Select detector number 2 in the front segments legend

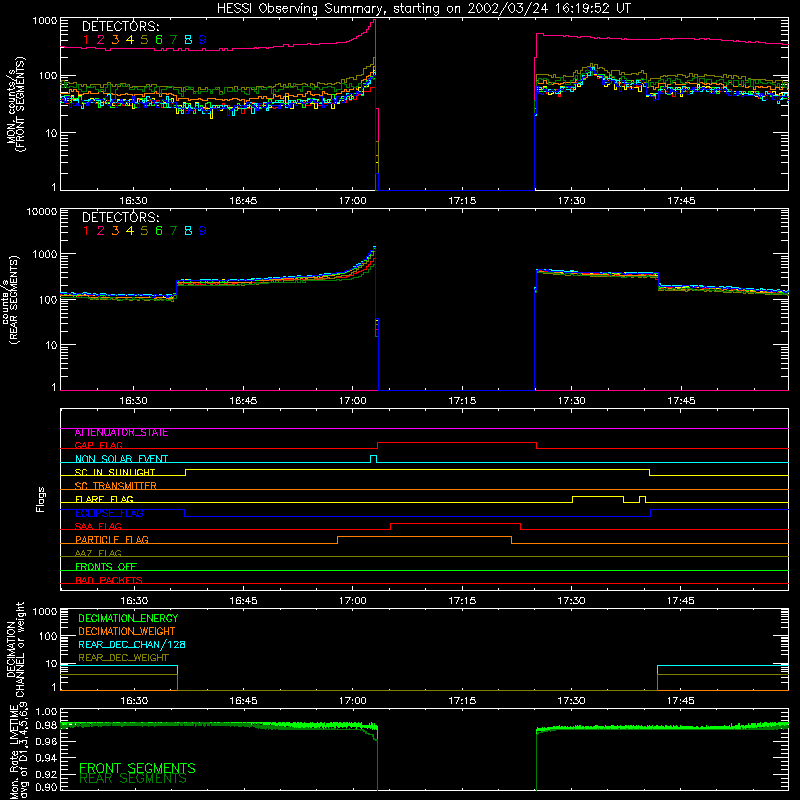pos(101,39)
